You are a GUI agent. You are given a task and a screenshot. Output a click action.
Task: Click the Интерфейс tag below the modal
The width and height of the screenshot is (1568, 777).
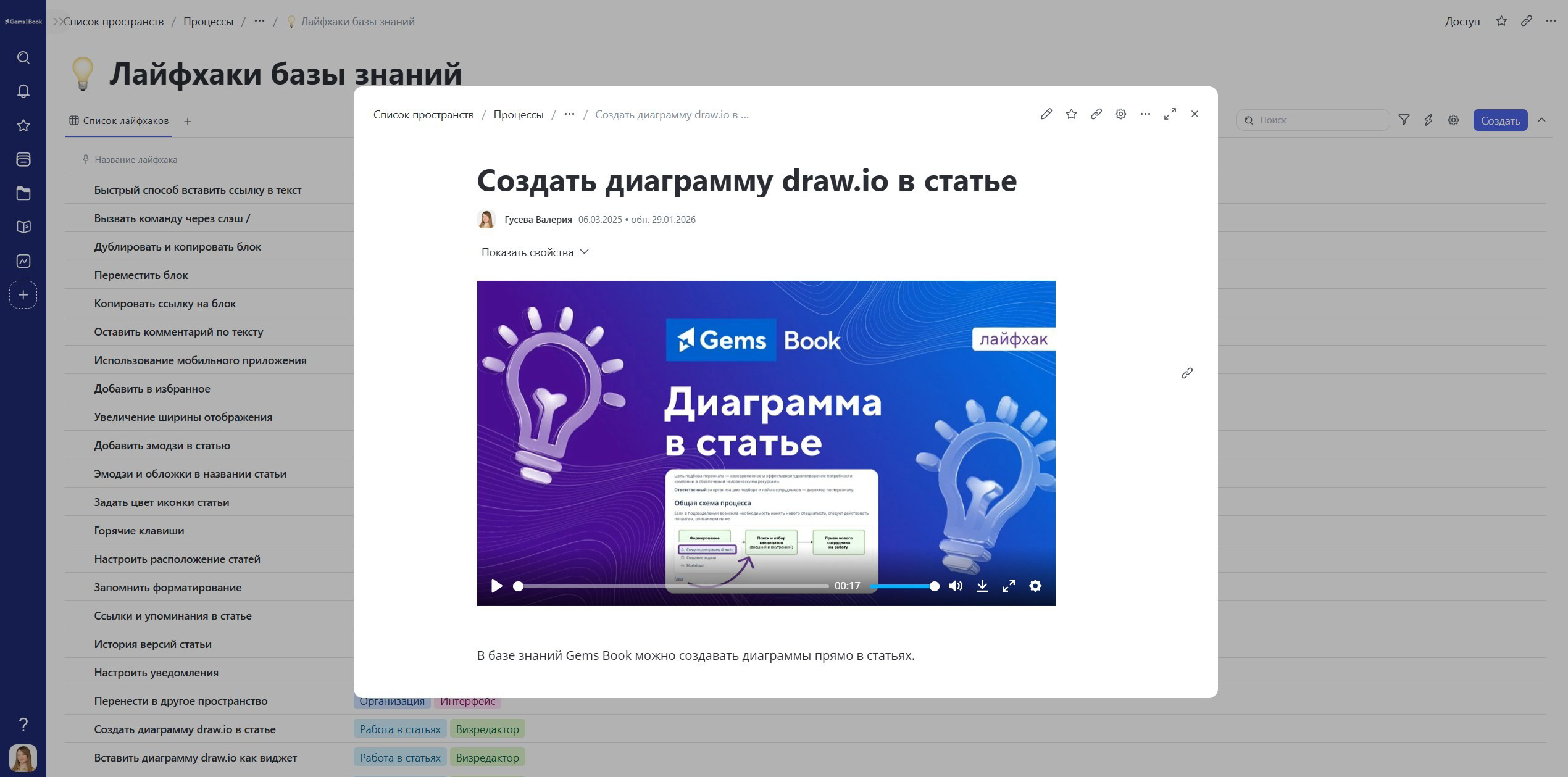pos(467,702)
